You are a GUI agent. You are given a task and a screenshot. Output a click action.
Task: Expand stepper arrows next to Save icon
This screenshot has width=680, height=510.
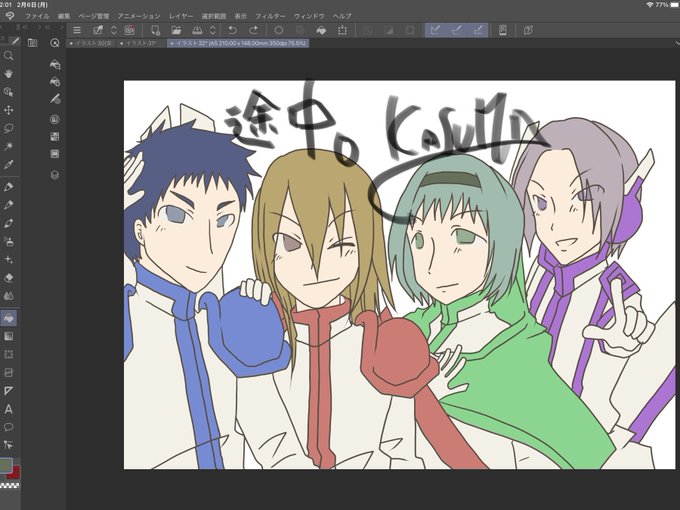pyautogui.click(x=212, y=30)
